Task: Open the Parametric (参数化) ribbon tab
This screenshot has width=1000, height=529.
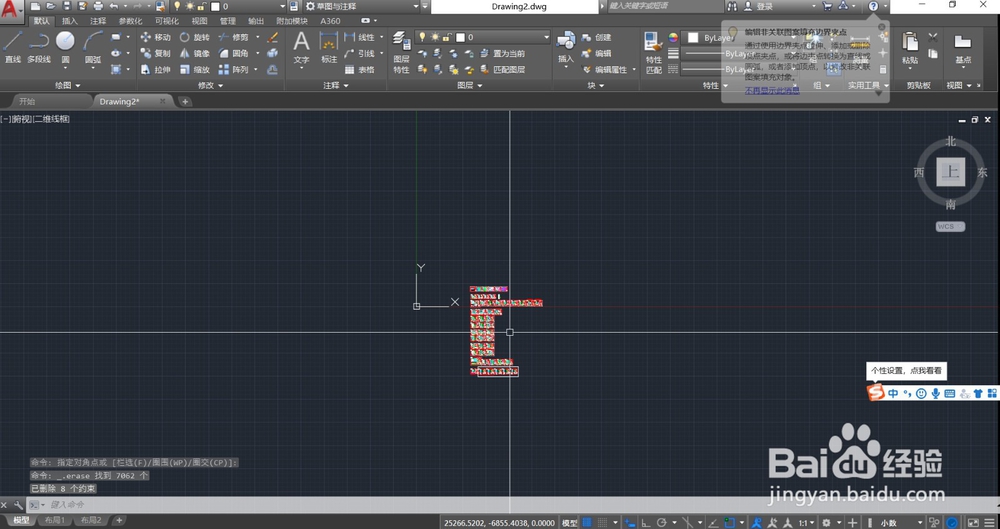Action: coord(131,21)
